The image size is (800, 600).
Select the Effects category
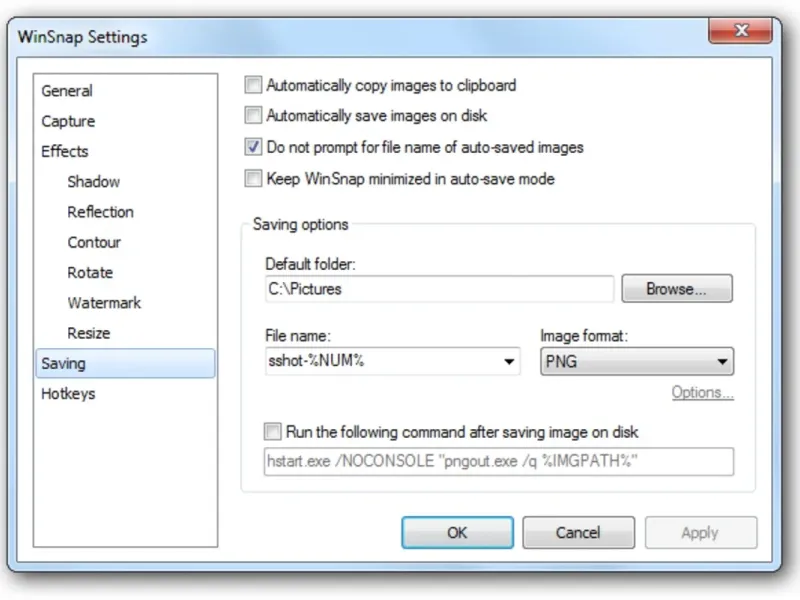65,151
